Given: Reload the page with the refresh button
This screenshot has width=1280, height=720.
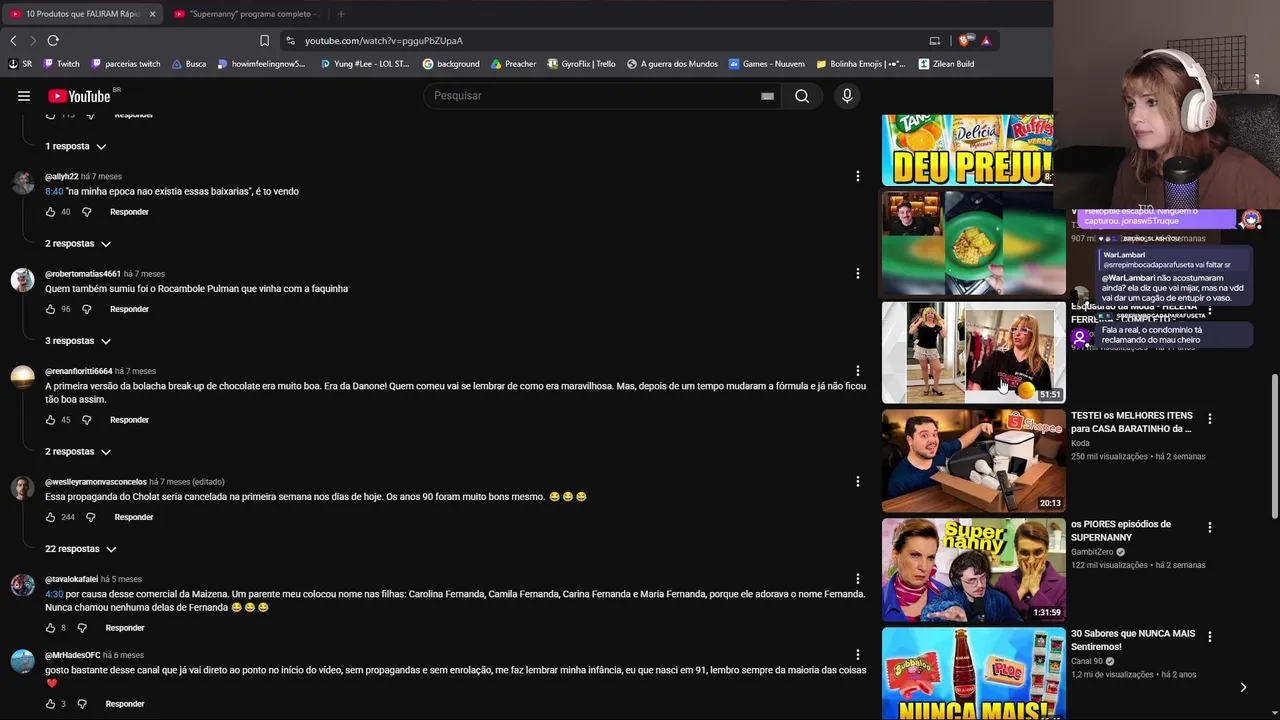Looking at the screenshot, I should [x=53, y=41].
